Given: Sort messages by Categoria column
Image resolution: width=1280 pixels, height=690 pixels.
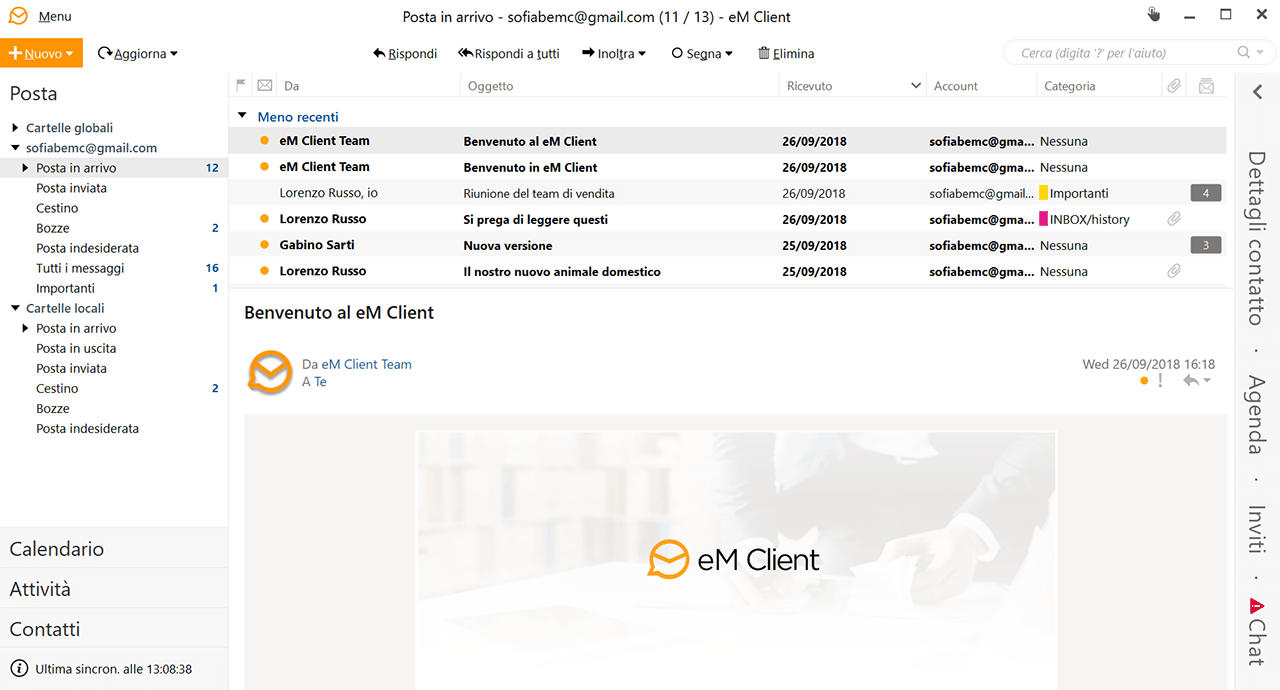Looking at the screenshot, I should click(x=1070, y=86).
